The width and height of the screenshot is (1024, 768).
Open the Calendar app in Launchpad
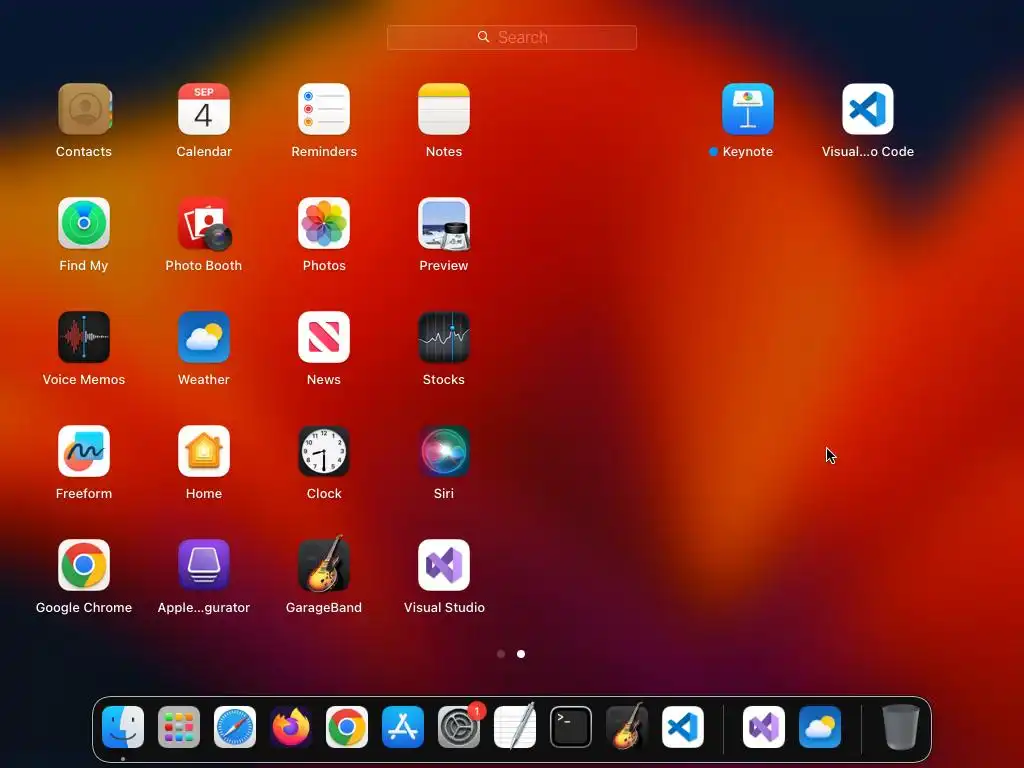(204, 109)
